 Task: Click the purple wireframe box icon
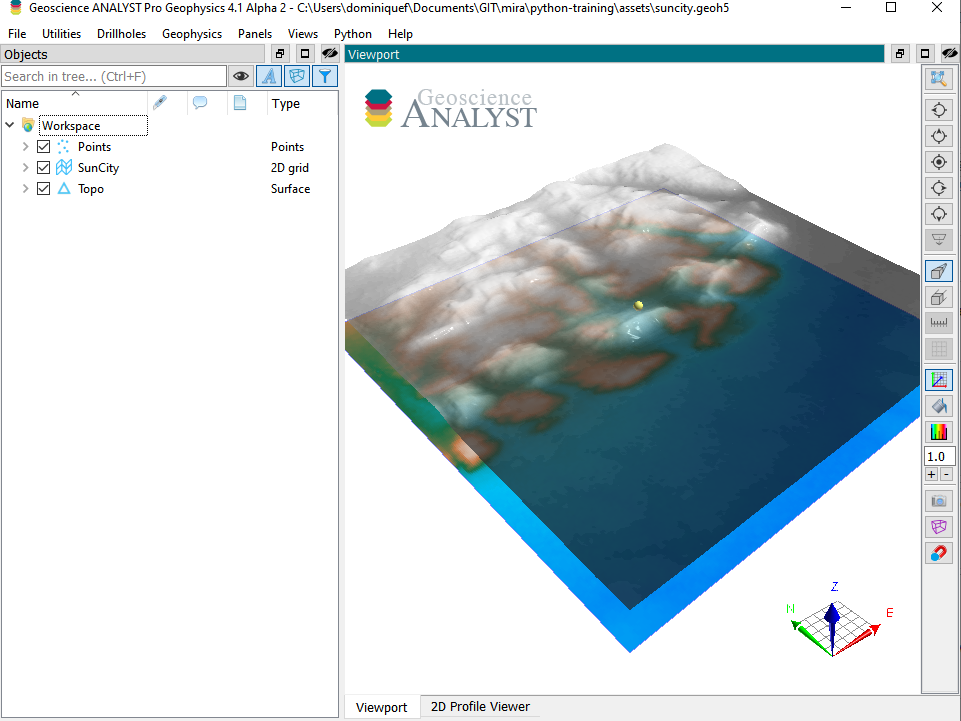[x=938, y=527]
